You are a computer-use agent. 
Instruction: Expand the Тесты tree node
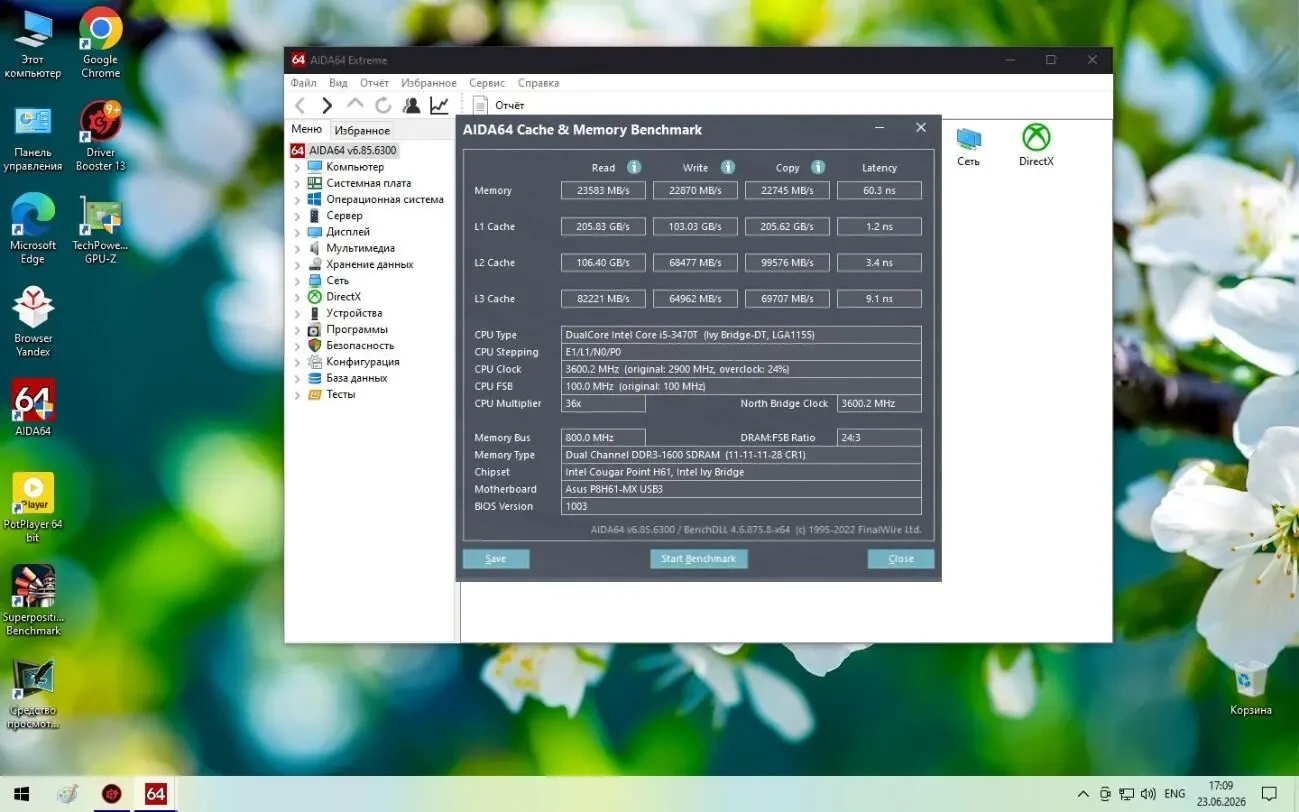click(x=297, y=394)
